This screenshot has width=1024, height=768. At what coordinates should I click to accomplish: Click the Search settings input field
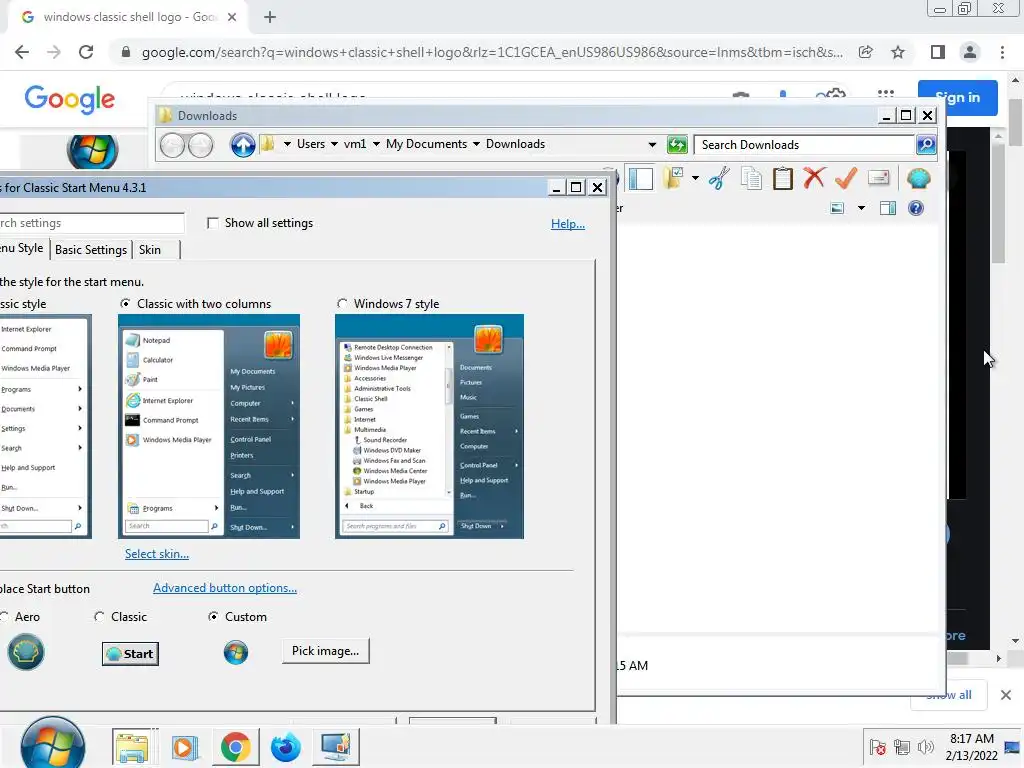pyautogui.click(x=92, y=223)
